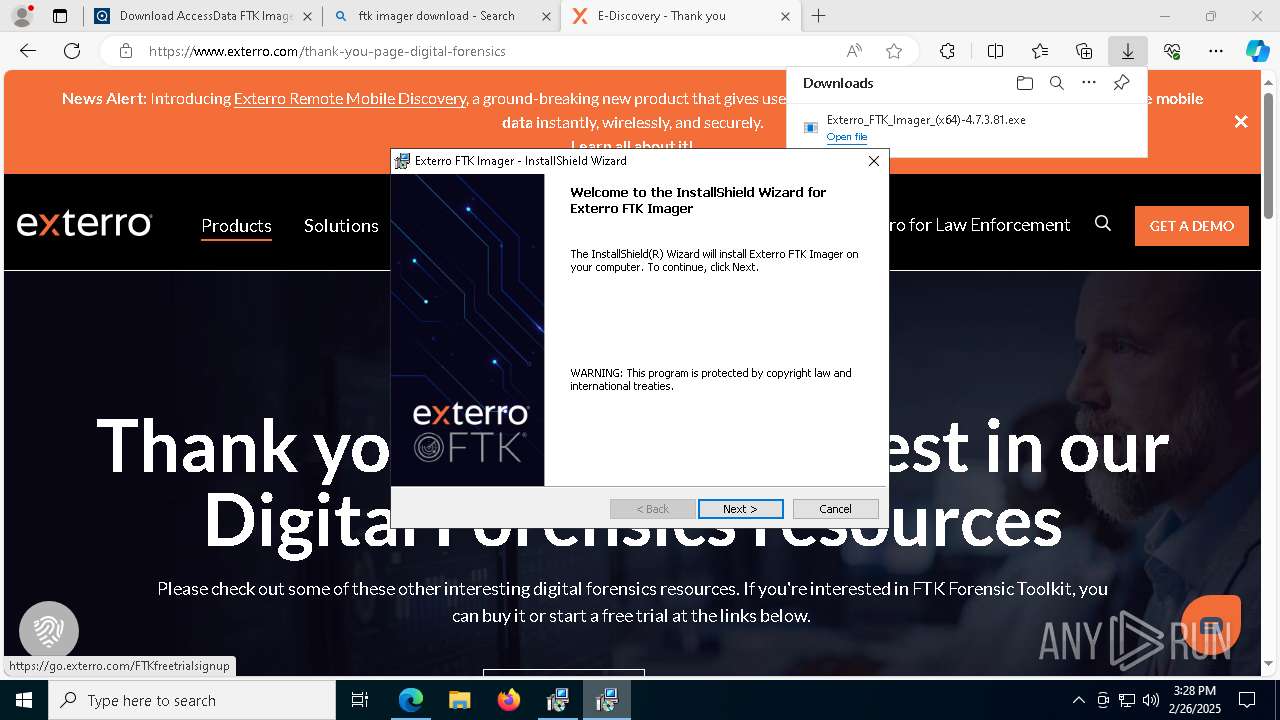Open the network icon in tray
Viewport: 1280px width, 720px height.
pyautogui.click(x=1126, y=700)
